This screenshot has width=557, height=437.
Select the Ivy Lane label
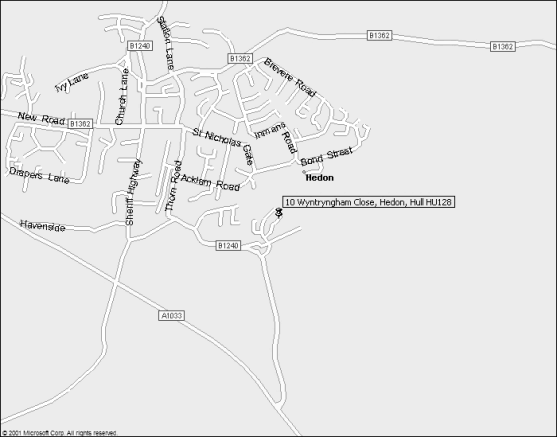coord(72,82)
